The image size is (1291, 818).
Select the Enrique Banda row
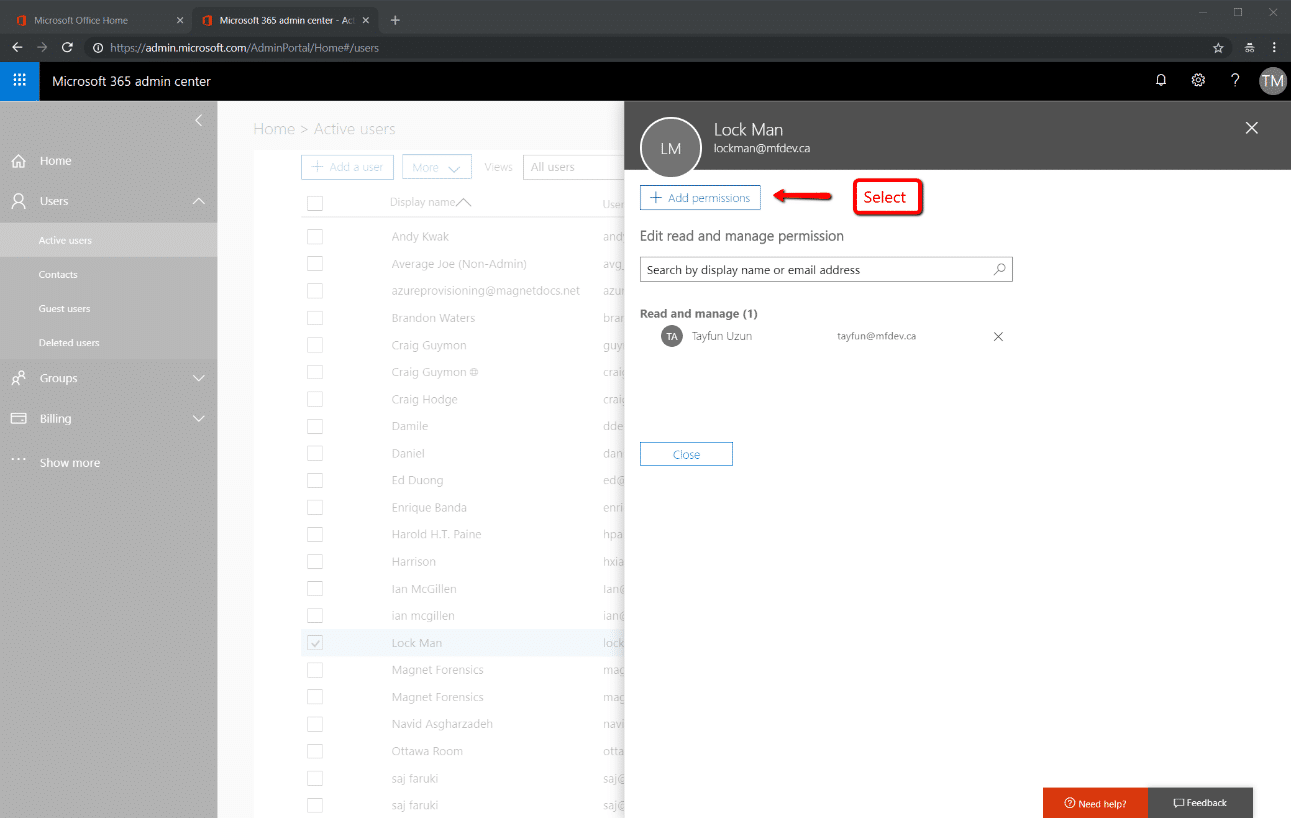[463, 507]
